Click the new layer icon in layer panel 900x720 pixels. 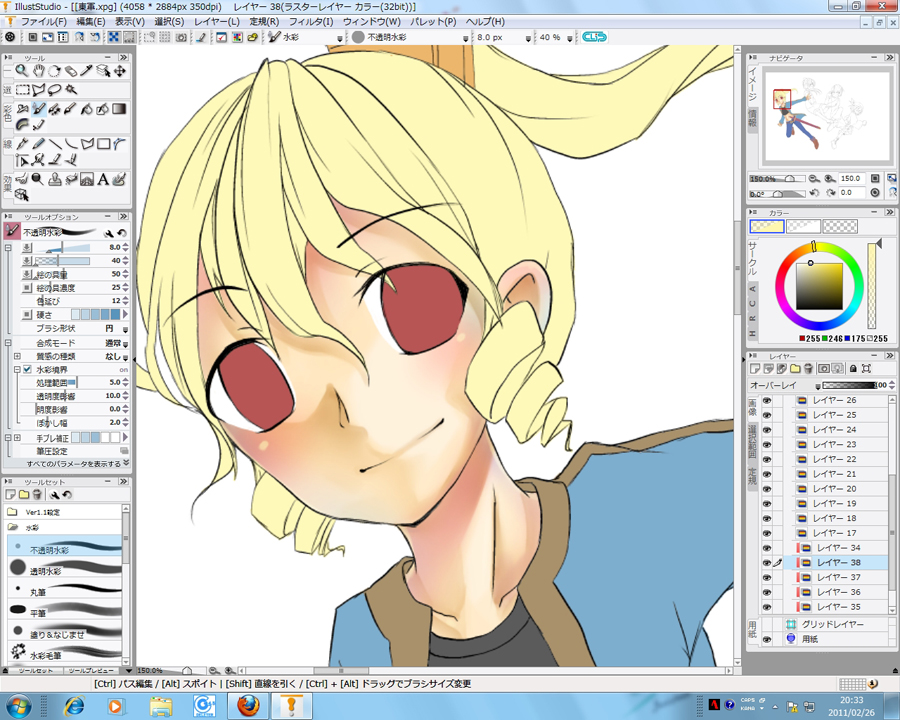755,369
